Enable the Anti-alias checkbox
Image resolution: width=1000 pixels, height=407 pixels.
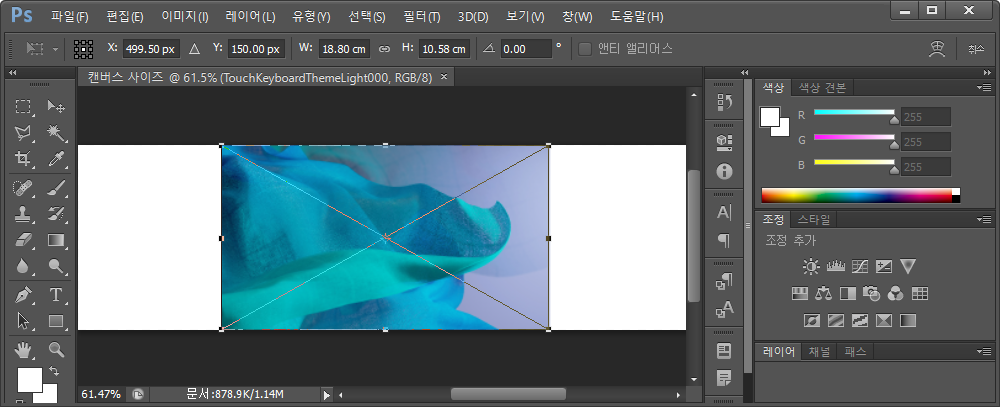(584, 49)
